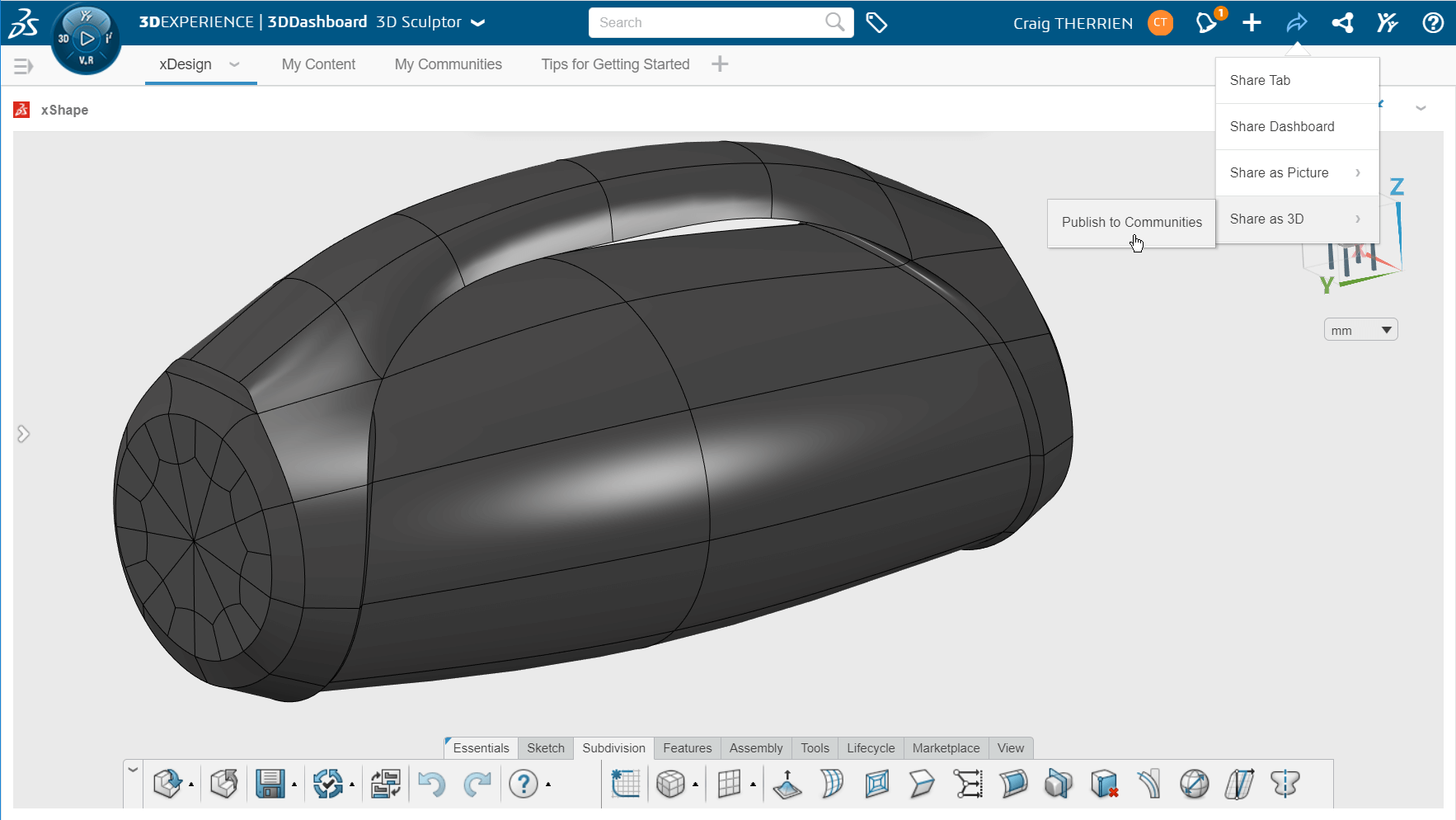Click the Undo arrow icon
This screenshot has height=820, width=1456.
431,784
